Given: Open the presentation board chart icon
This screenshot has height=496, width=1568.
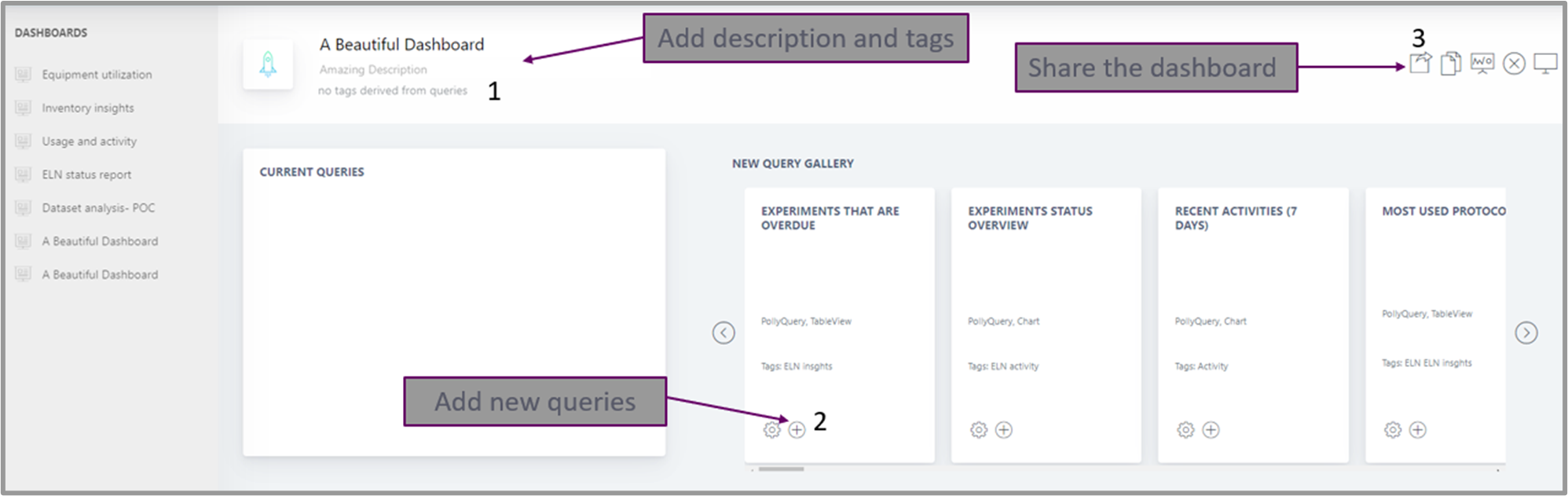Looking at the screenshot, I should [x=1482, y=63].
